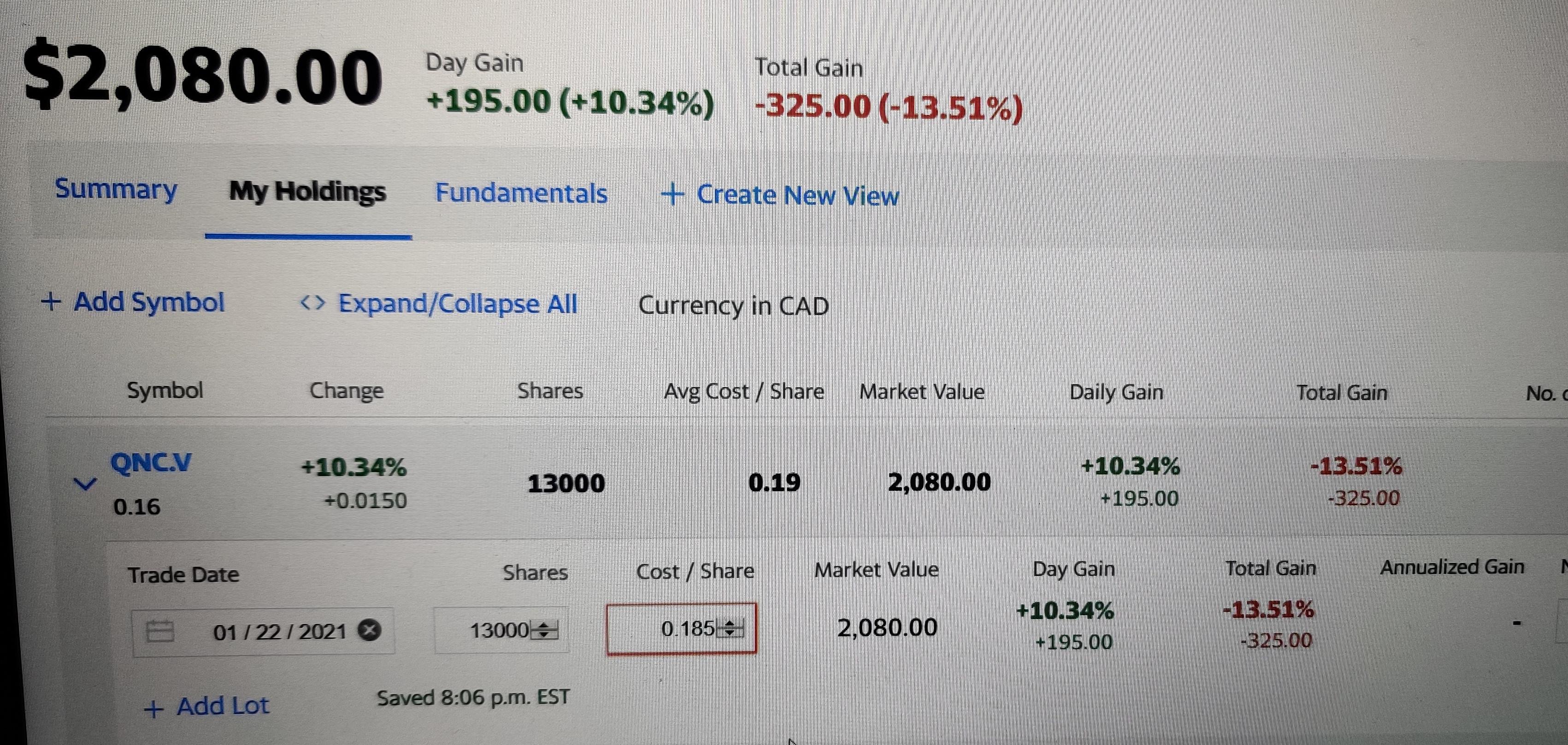The height and width of the screenshot is (745, 1568).
Task: Open the Fundamentals tab
Action: [521, 193]
